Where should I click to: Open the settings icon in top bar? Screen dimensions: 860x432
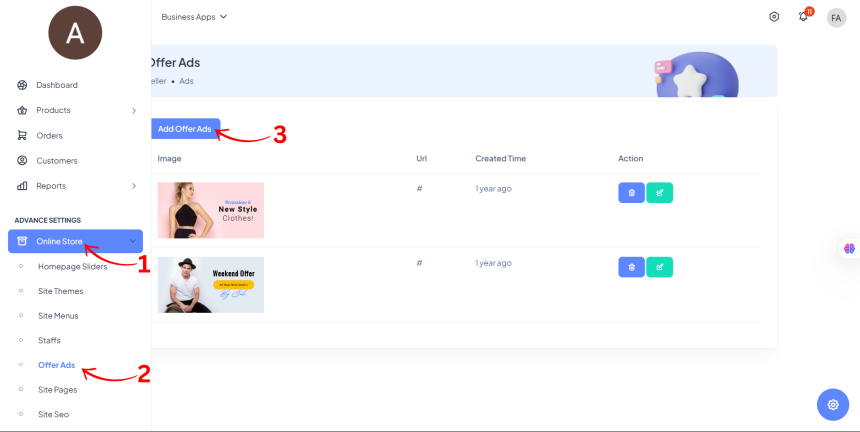pos(774,17)
